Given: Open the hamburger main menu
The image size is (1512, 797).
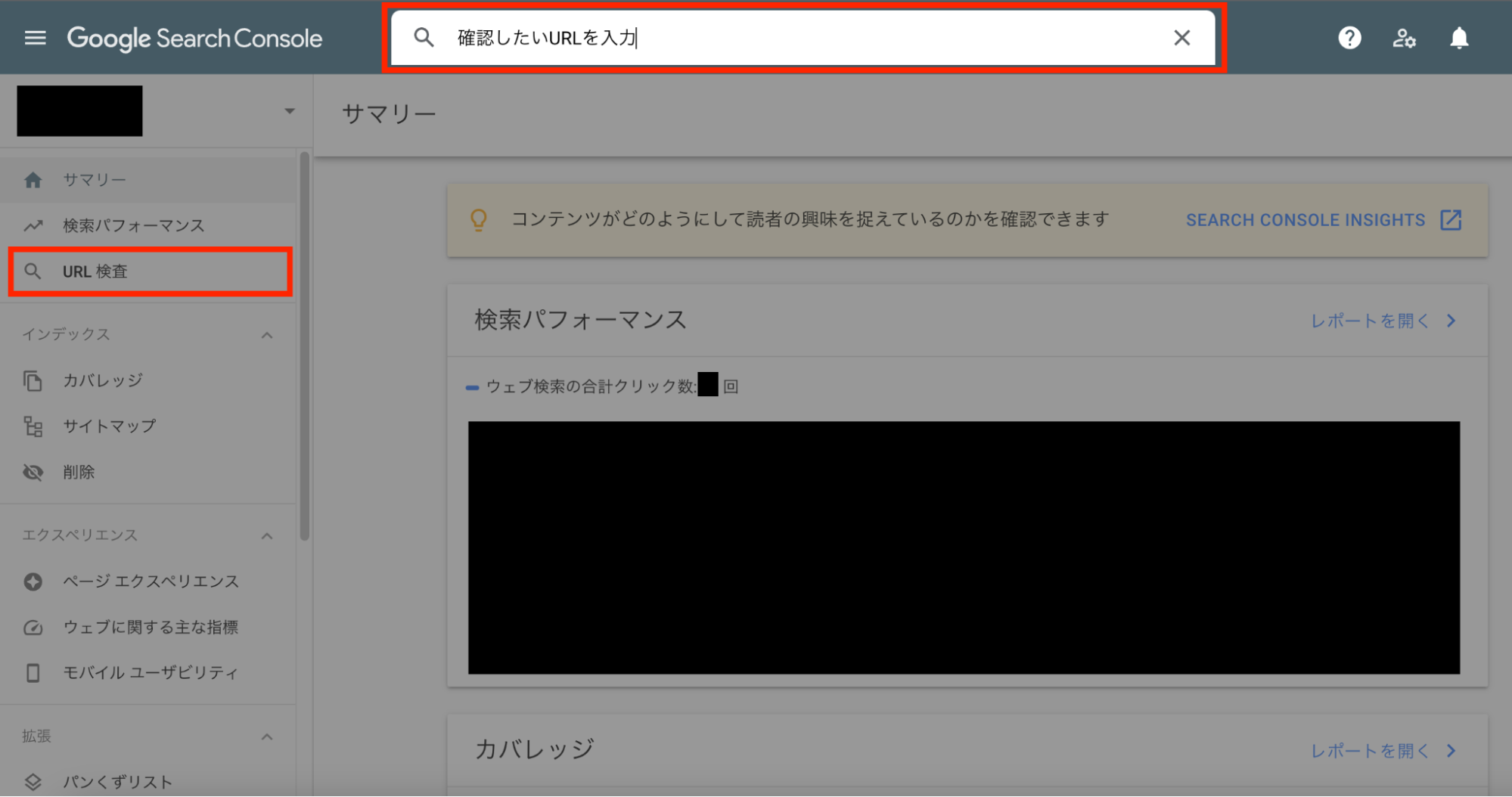Looking at the screenshot, I should 35,38.
